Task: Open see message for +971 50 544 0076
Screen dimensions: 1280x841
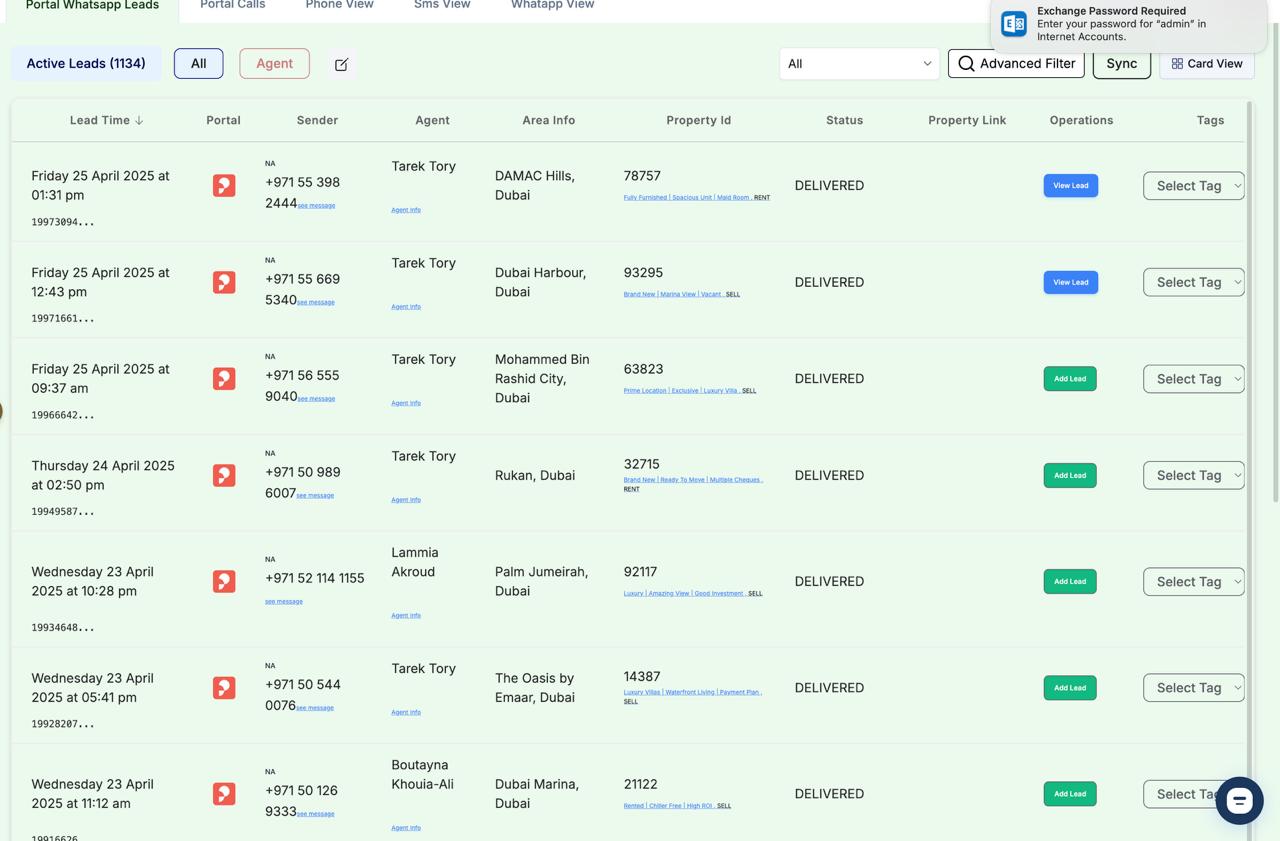Action: coord(315,708)
